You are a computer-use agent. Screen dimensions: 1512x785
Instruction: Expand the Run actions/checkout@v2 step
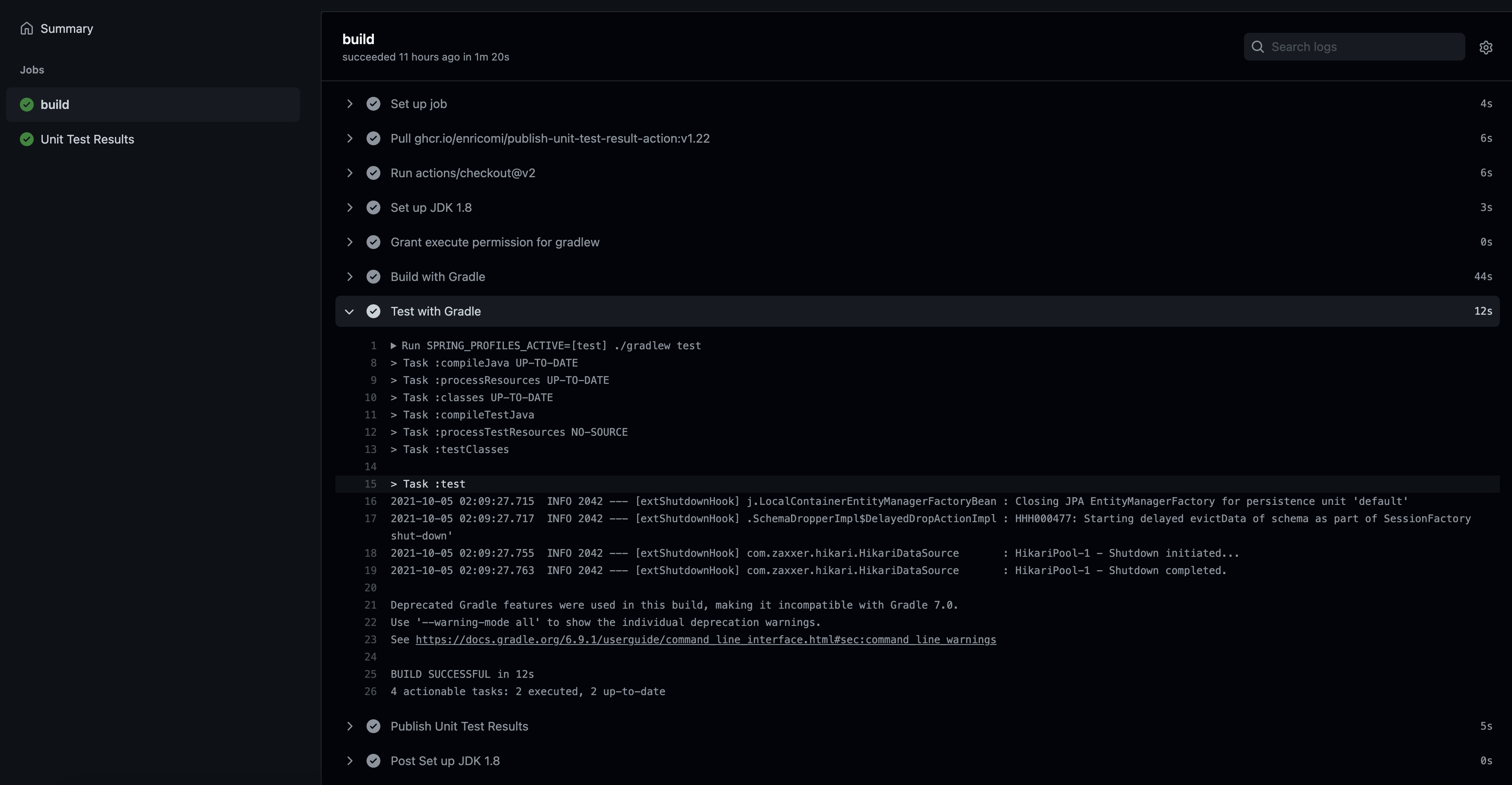click(350, 173)
